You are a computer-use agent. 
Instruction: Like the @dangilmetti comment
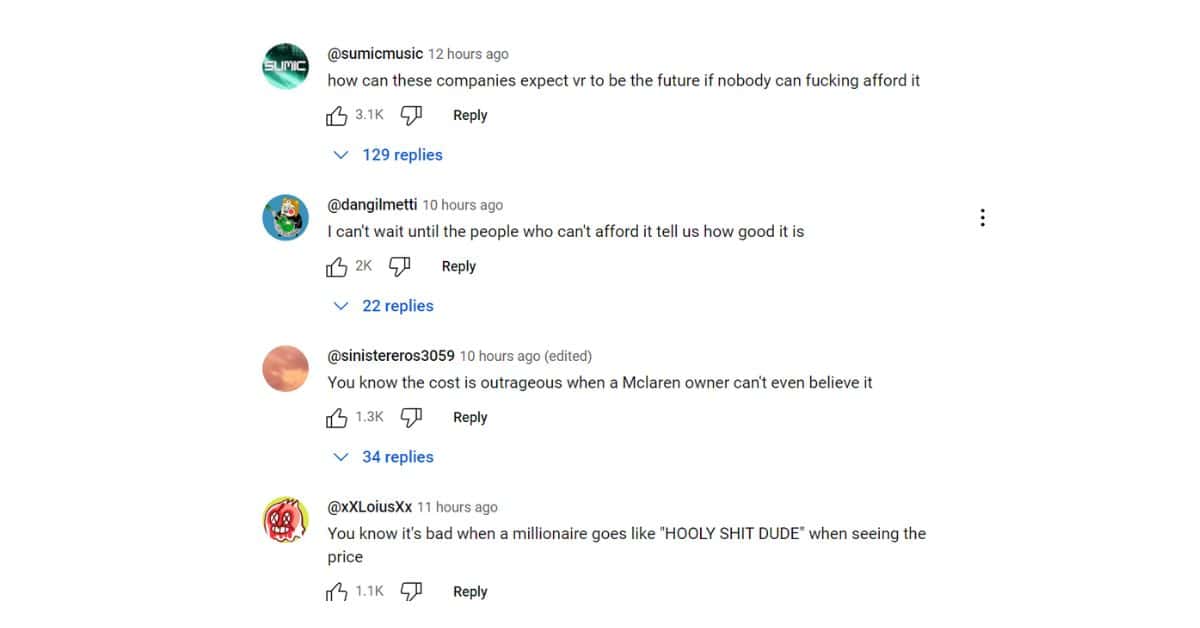tap(337, 266)
